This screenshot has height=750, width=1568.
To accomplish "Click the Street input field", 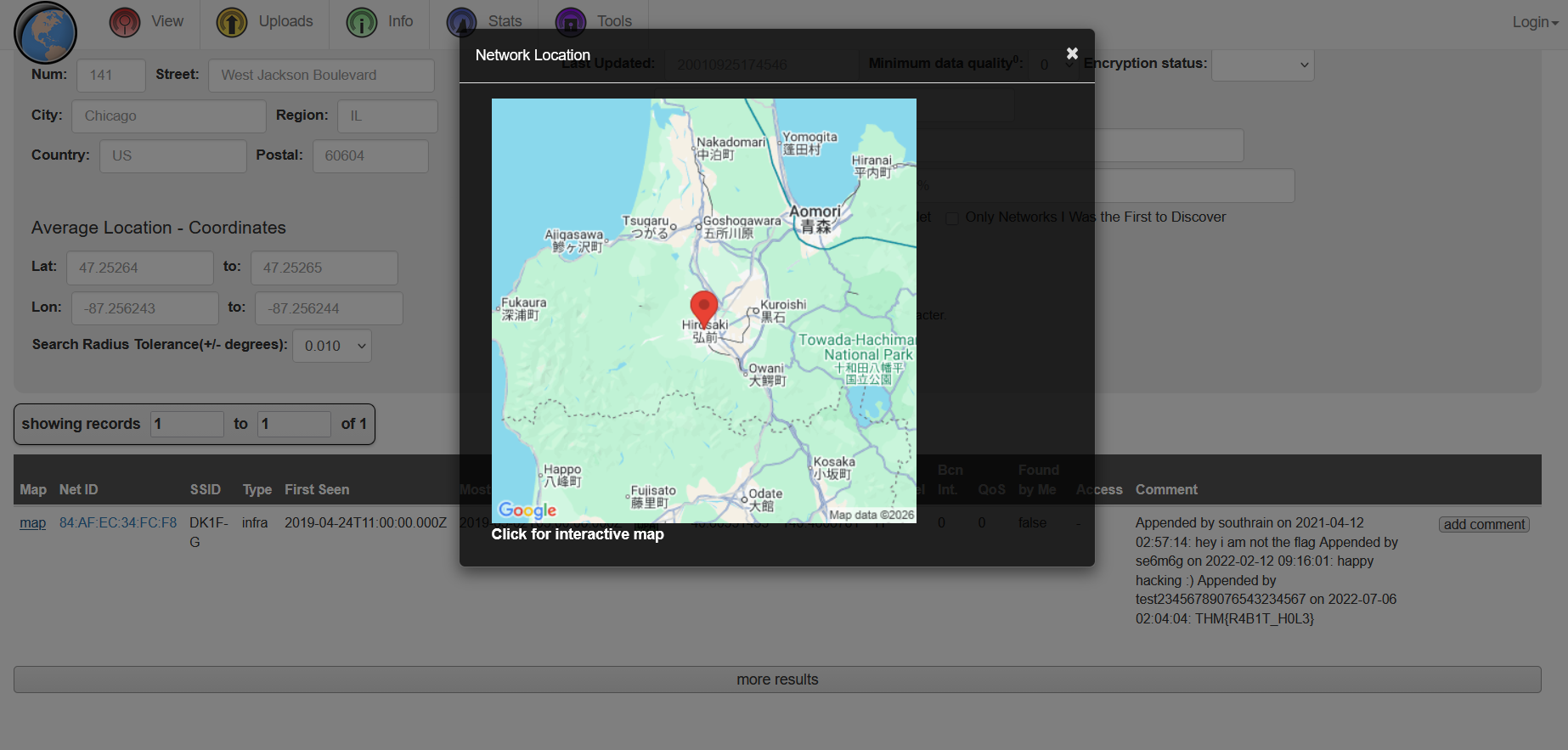I will click(321, 76).
